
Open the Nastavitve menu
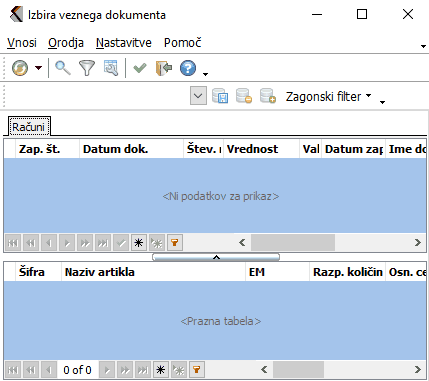[124, 43]
